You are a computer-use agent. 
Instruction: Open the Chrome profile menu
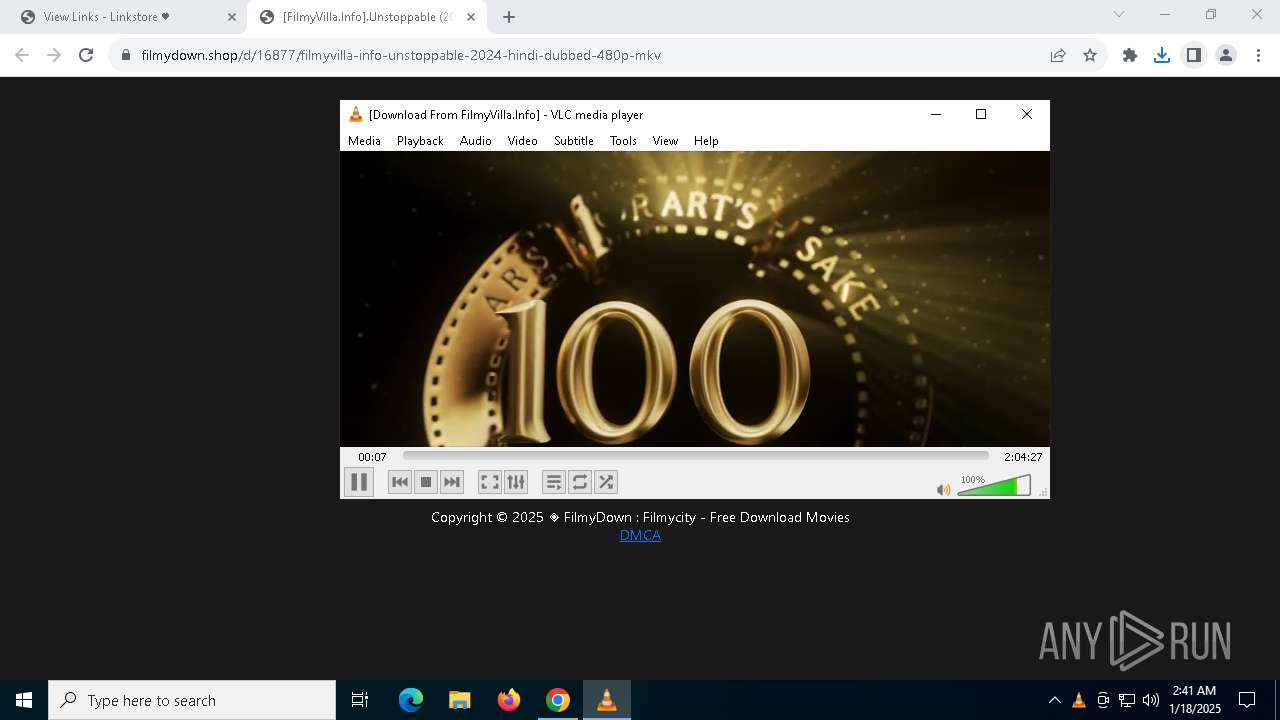click(x=1226, y=55)
